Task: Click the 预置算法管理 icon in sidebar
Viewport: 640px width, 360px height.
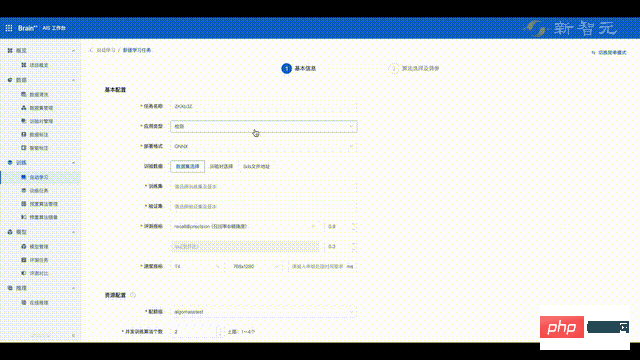Action: (x=24, y=204)
